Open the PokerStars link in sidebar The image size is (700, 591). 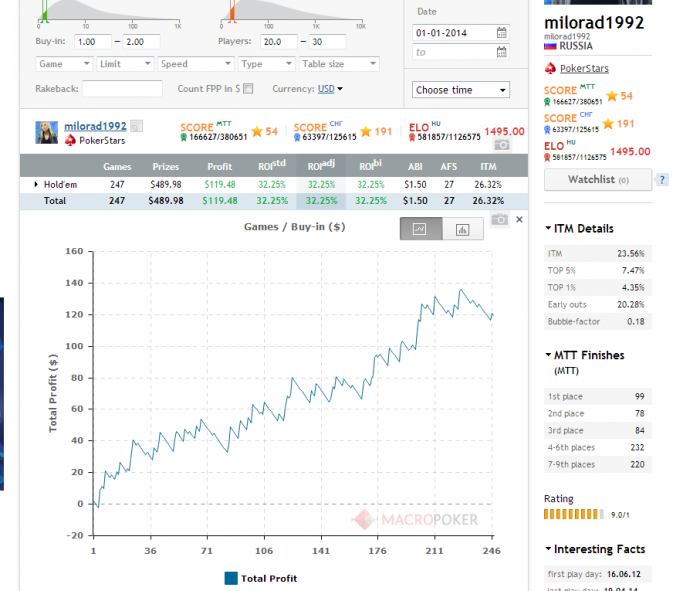point(584,68)
